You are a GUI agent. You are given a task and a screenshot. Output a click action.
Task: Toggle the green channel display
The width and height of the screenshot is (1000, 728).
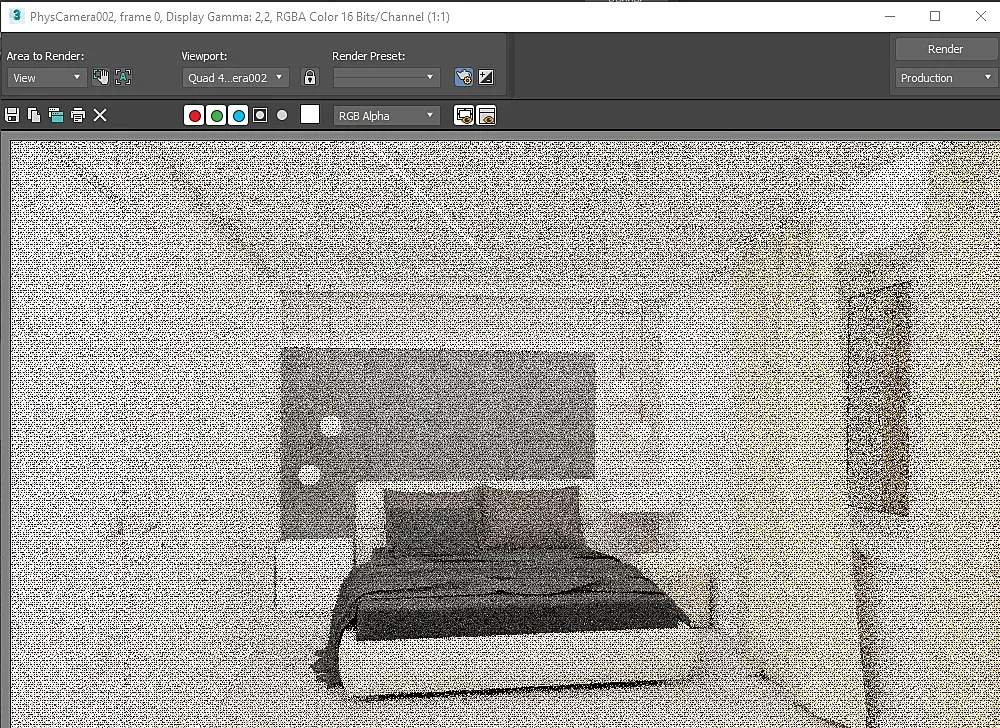216,115
